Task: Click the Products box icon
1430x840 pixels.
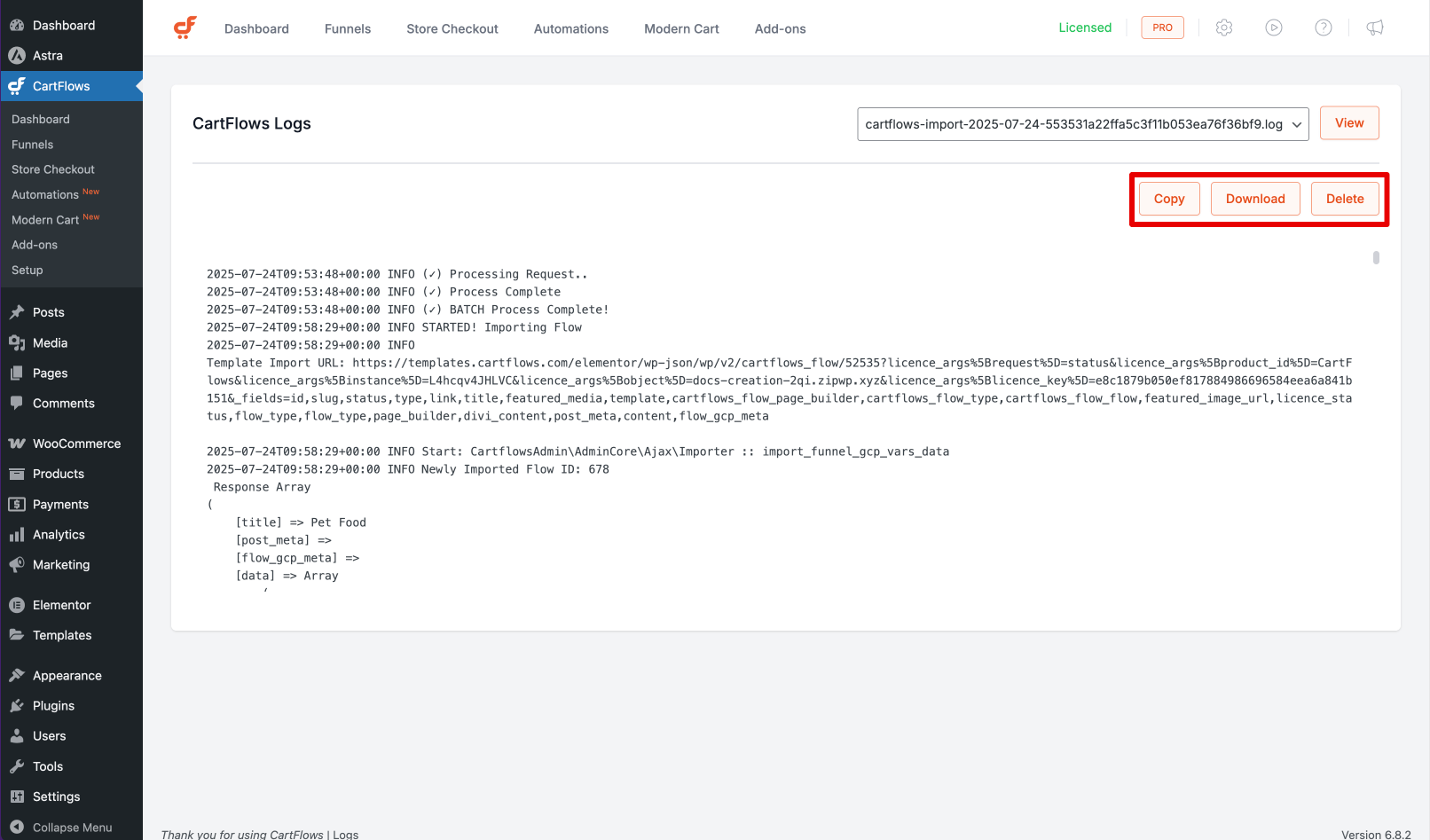Action: coord(17,474)
